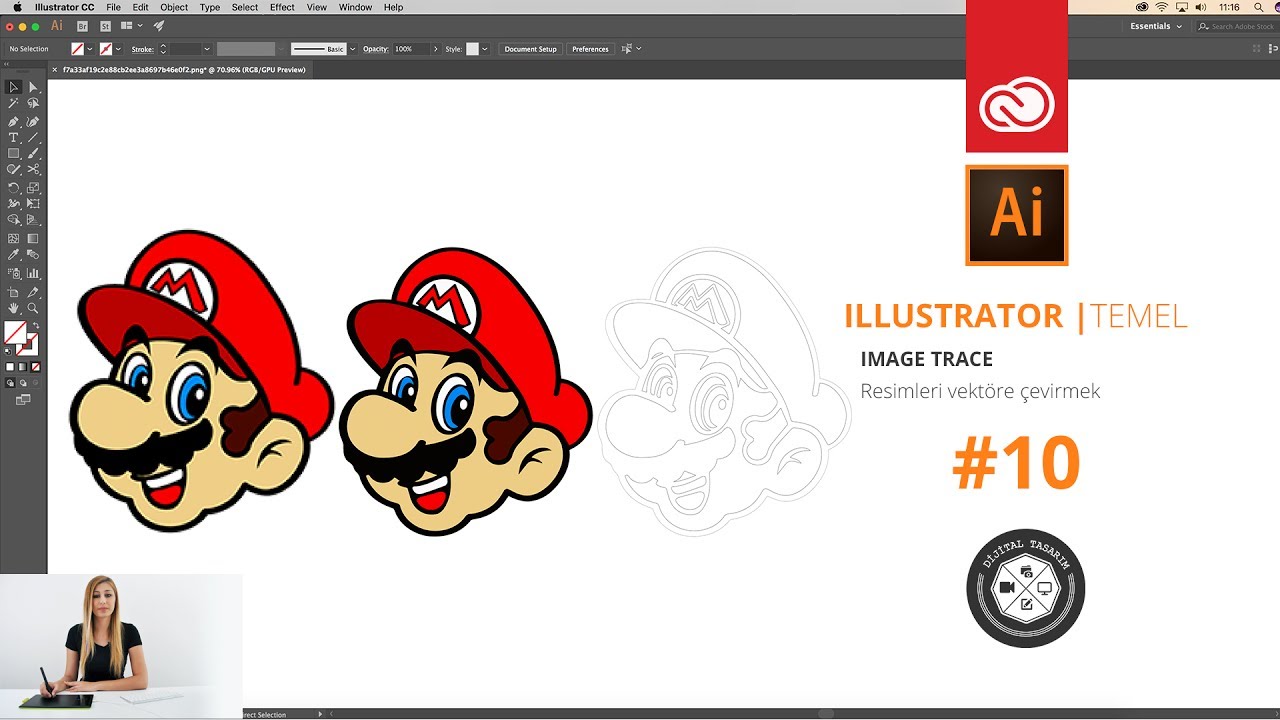
Task: Select the Magic Wand tool
Action: point(13,103)
